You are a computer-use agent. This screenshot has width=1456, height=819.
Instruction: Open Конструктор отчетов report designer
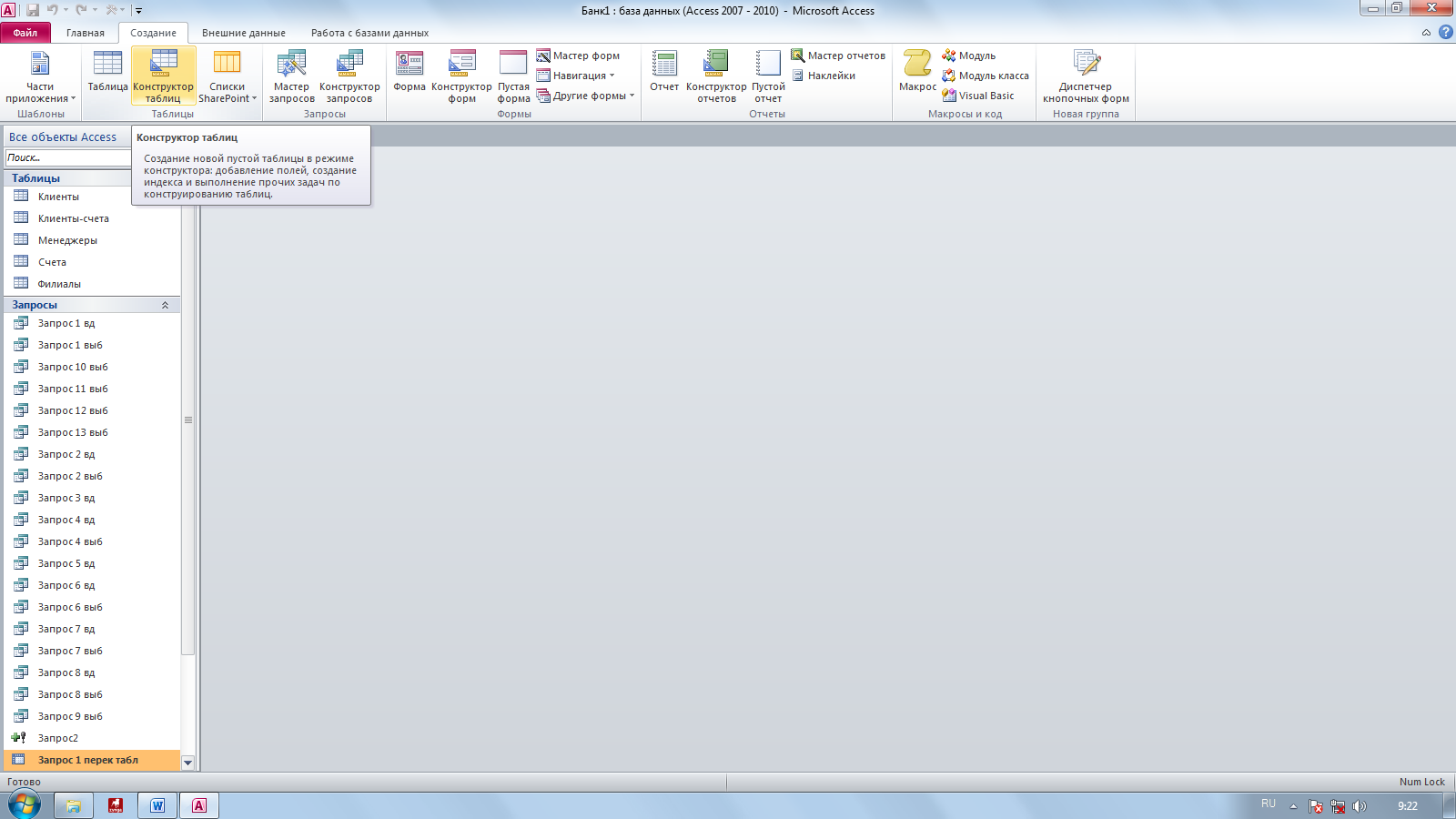click(716, 76)
